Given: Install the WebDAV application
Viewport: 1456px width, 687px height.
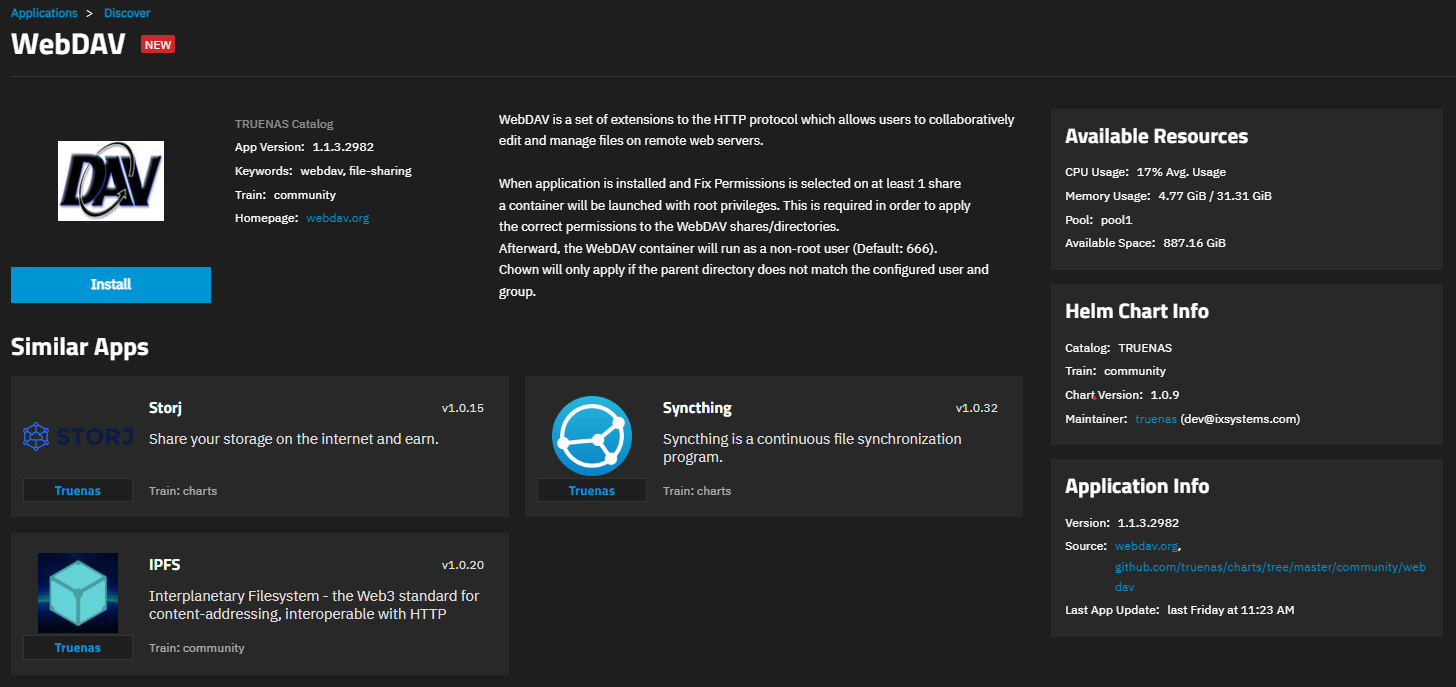Looking at the screenshot, I should point(111,284).
